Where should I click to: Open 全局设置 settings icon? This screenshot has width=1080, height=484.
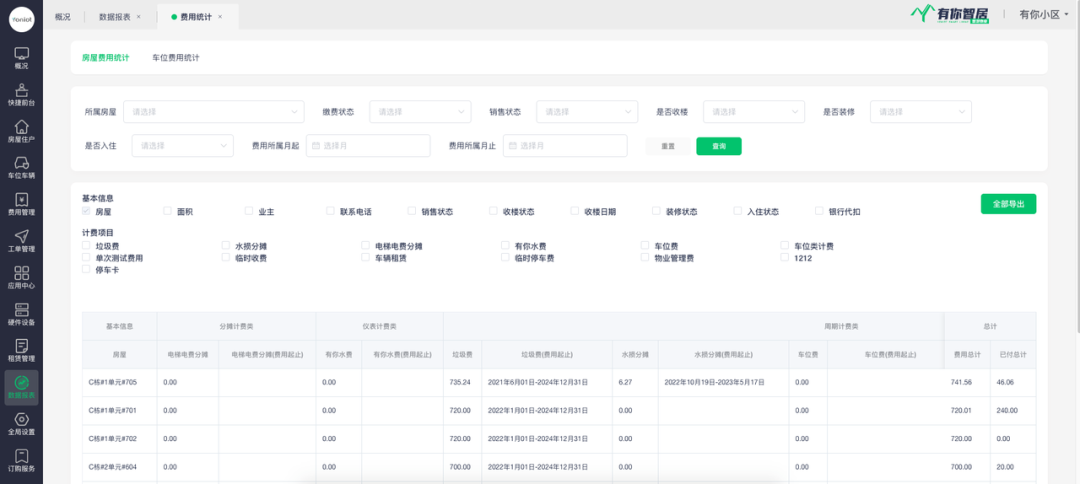21,423
